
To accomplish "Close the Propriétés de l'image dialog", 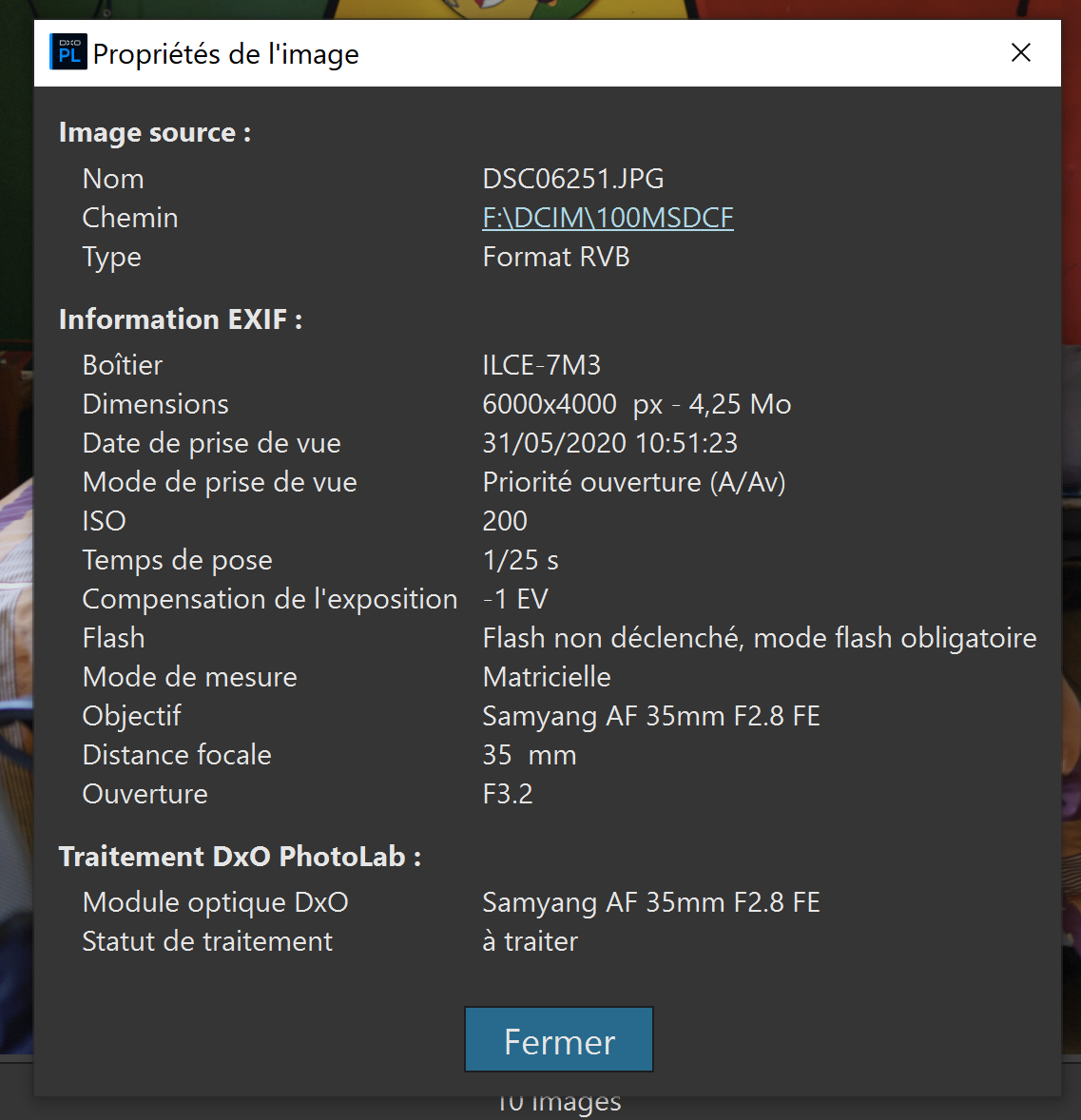I will 1021,52.
